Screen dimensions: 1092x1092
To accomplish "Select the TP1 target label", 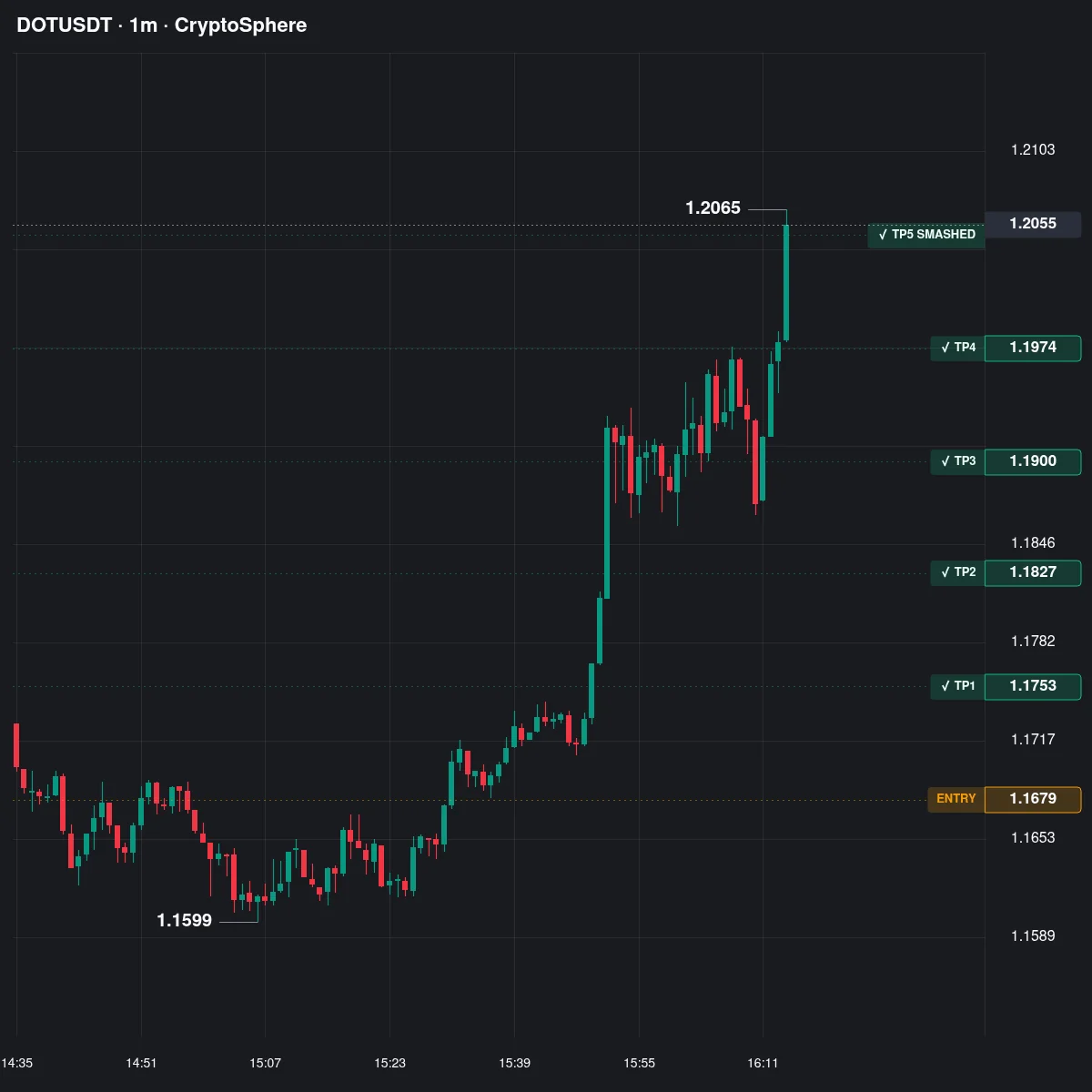I will (x=957, y=686).
